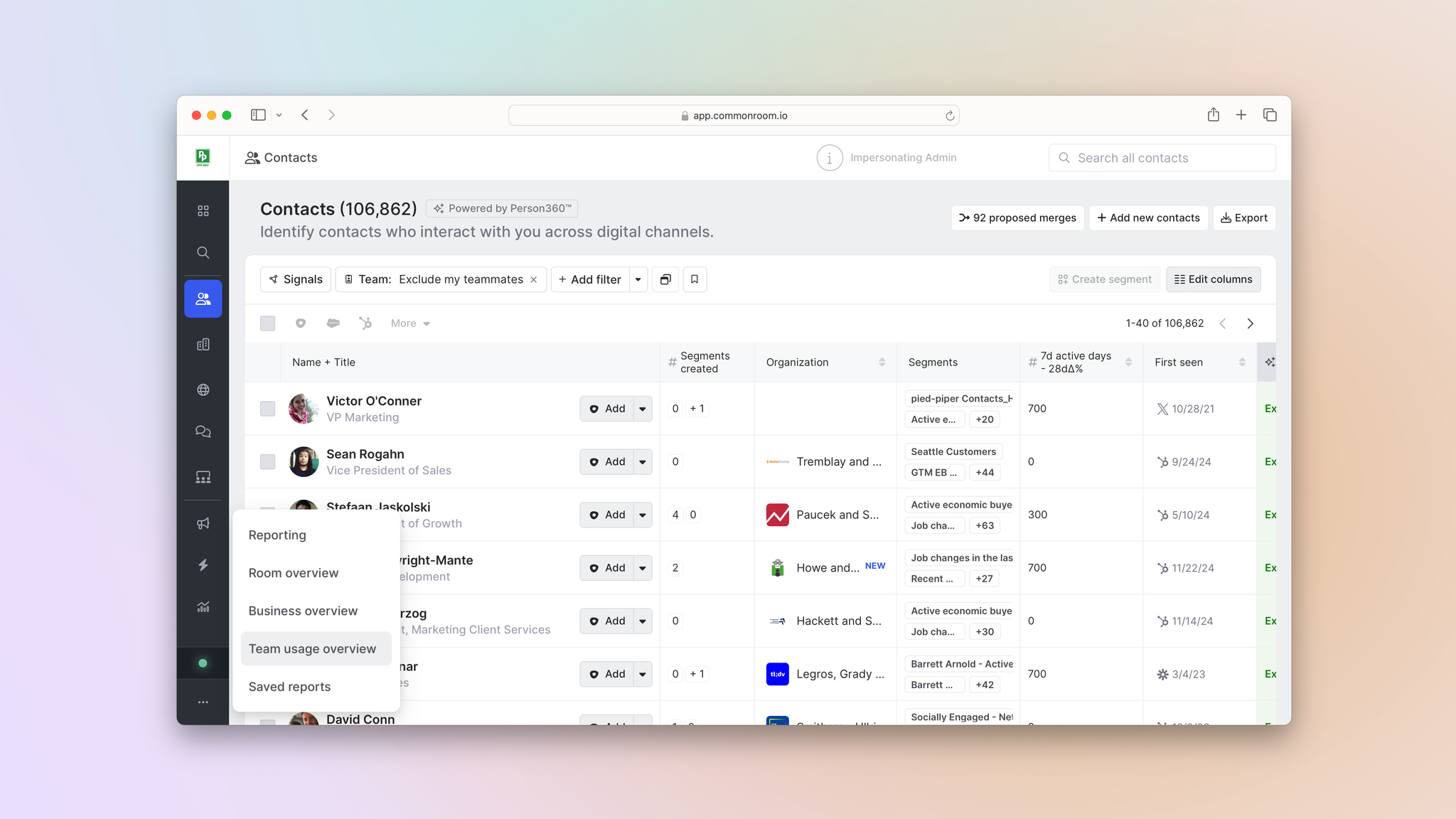Expand Add dropdown arrow in Paucek row
Screen dimensions: 1456x819
643,515
